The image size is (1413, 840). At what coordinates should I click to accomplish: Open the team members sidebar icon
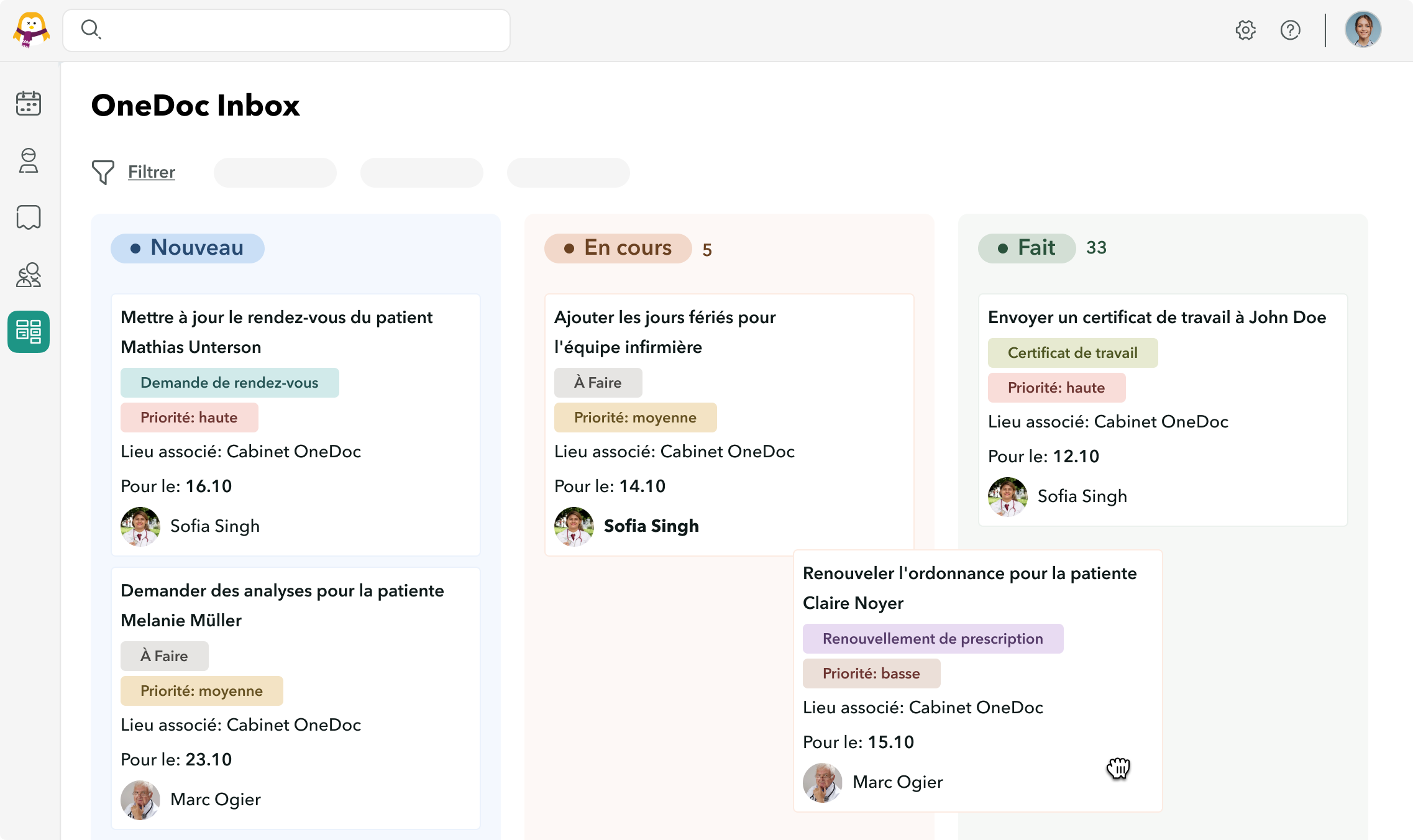(29, 275)
